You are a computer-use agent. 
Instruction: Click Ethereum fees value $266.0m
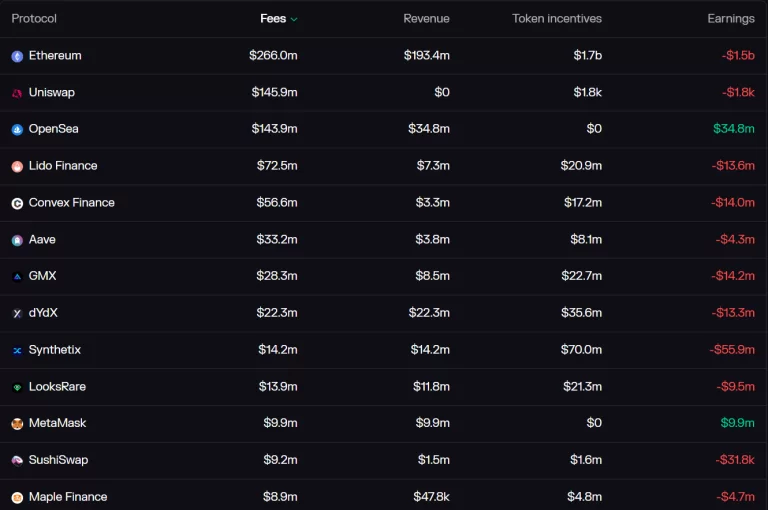point(273,56)
